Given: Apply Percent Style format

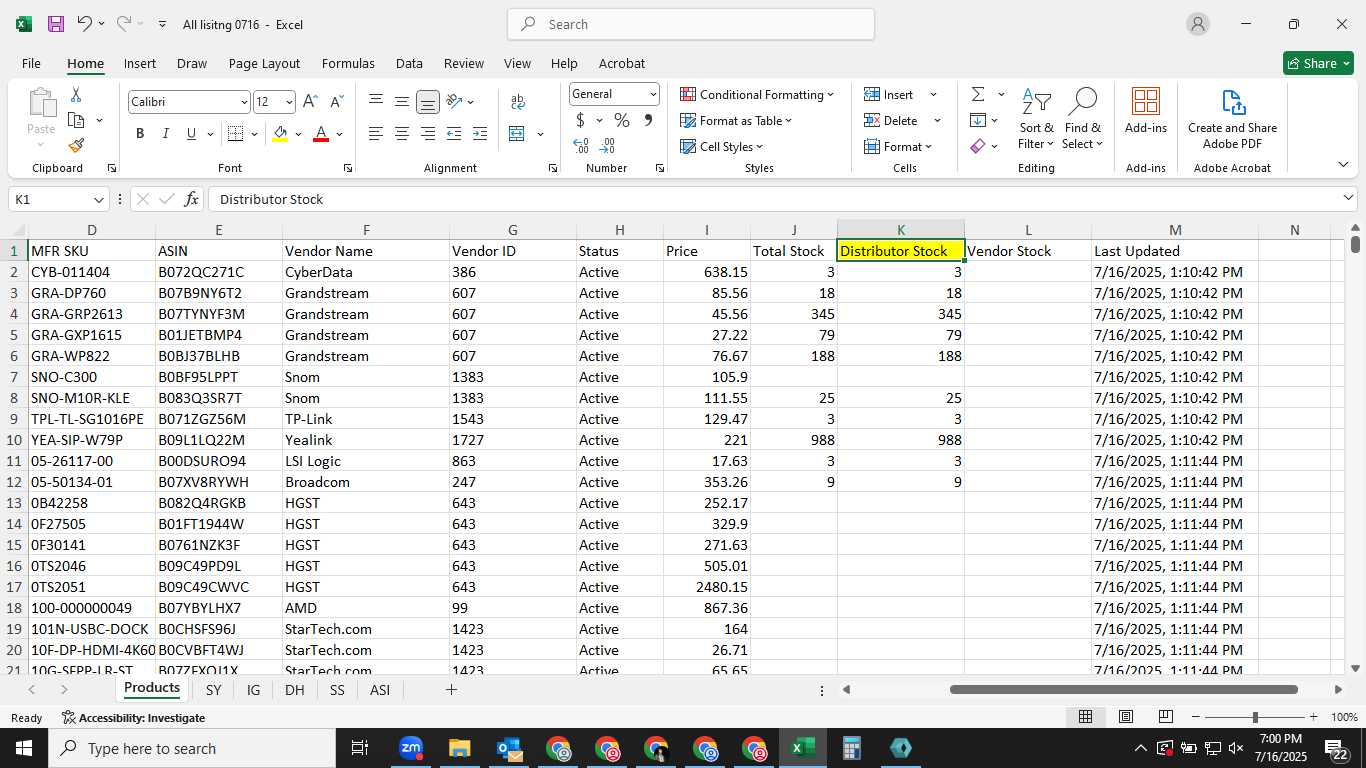Looking at the screenshot, I should tap(622, 120).
